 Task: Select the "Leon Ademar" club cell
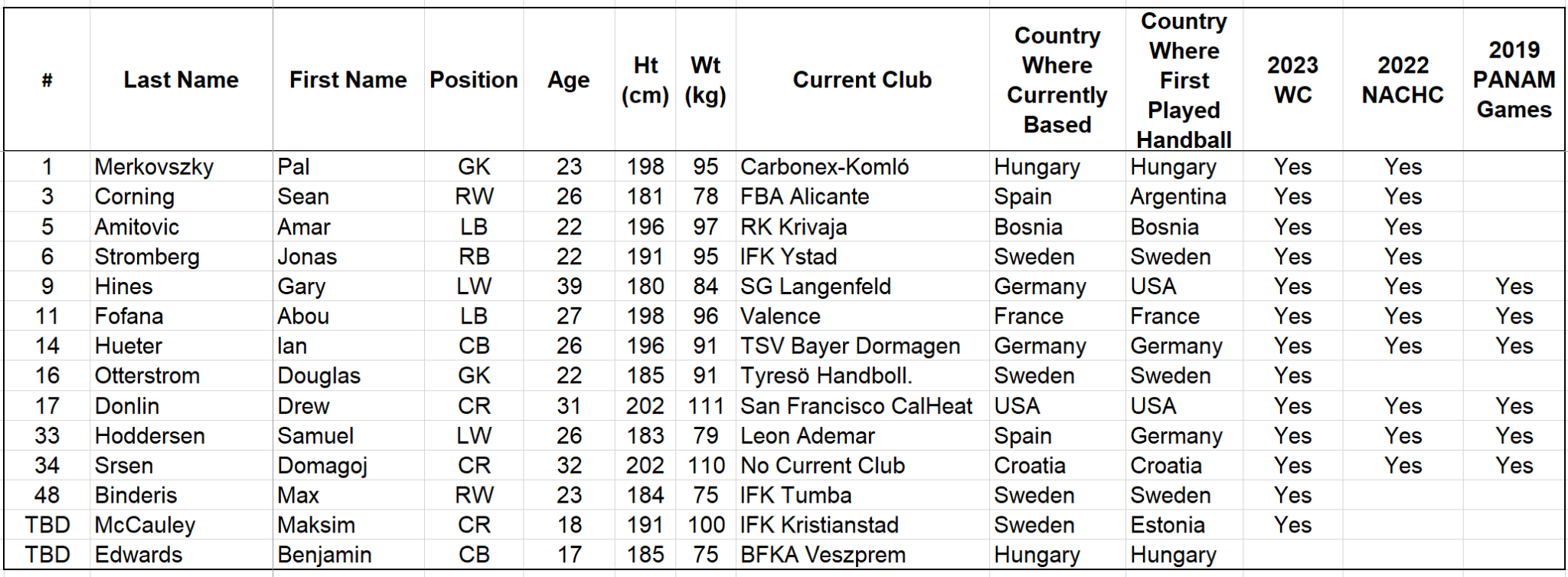click(x=807, y=436)
